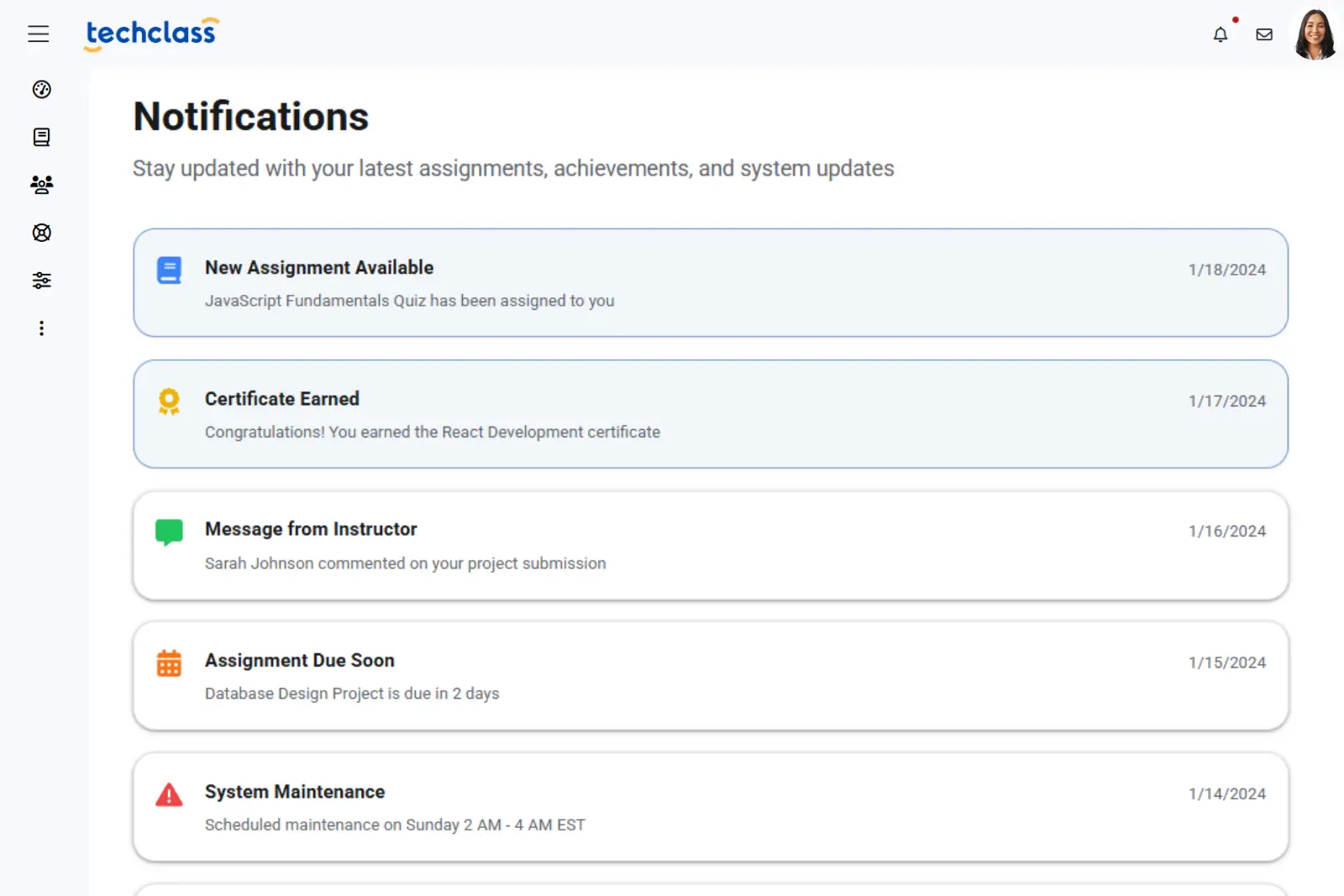The image size is (1344, 896).
Task: Open the Message from Instructor notification
Action: click(x=711, y=546)
